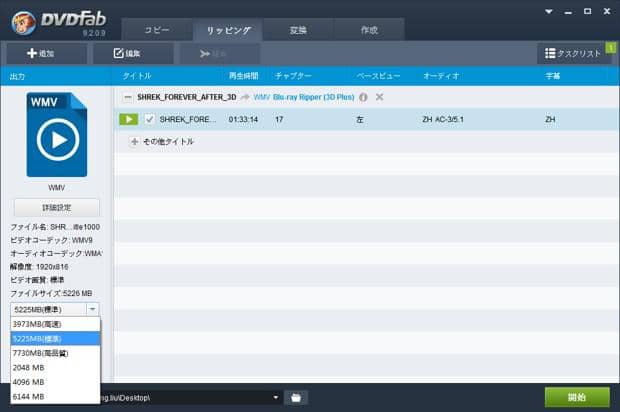The width and height of the screenshot is (620, 412).
Task: Show the source info icon
Action: (x=363, y=97)
